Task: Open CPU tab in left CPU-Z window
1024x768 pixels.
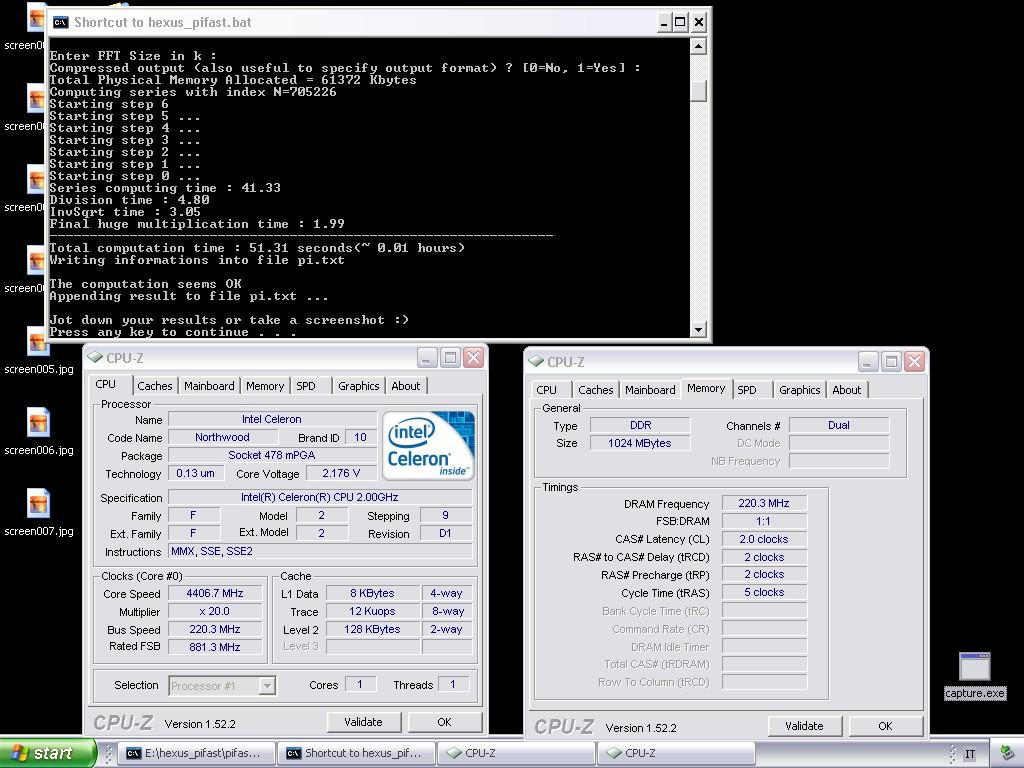Action: point(106,385)
